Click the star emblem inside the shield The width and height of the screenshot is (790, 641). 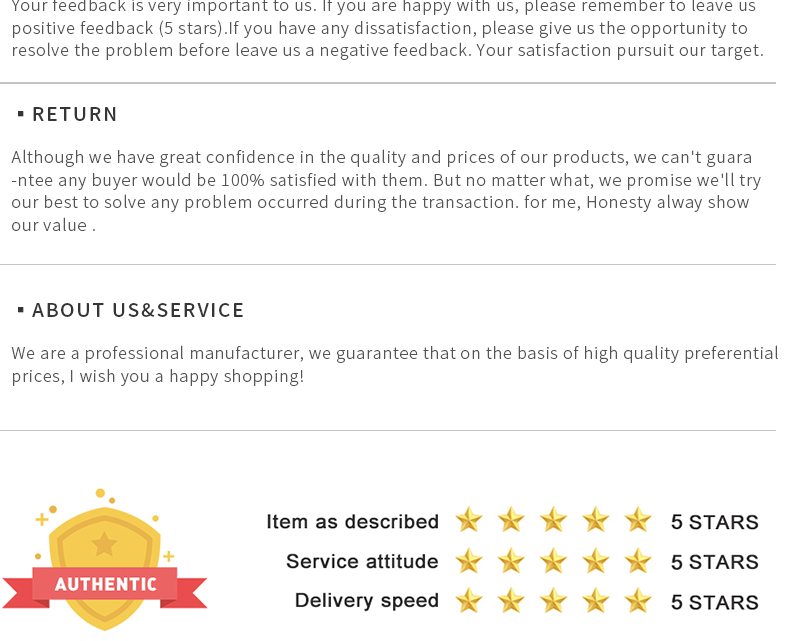[x=104, y=544]
